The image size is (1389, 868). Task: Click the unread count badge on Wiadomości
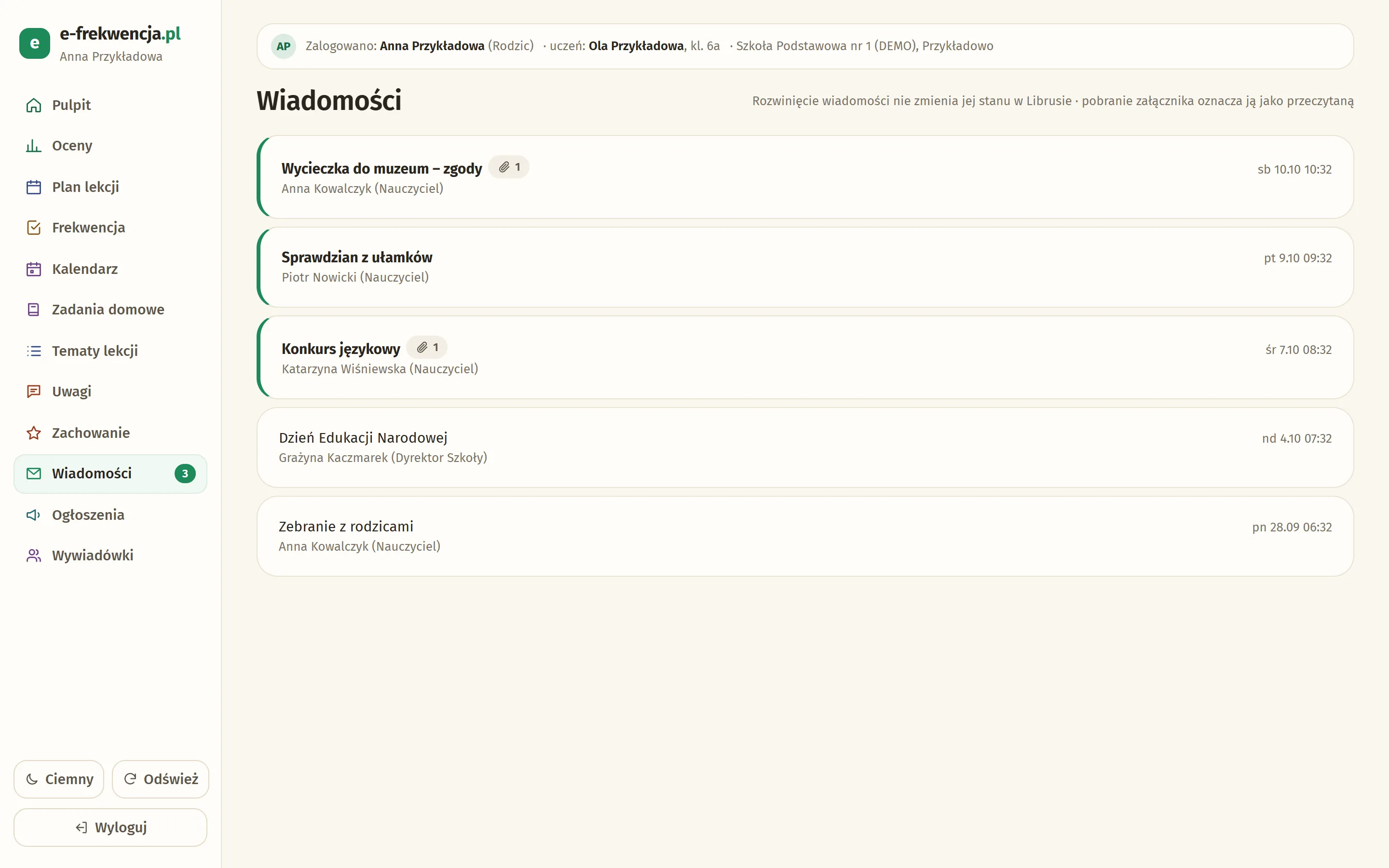(185, 474)
